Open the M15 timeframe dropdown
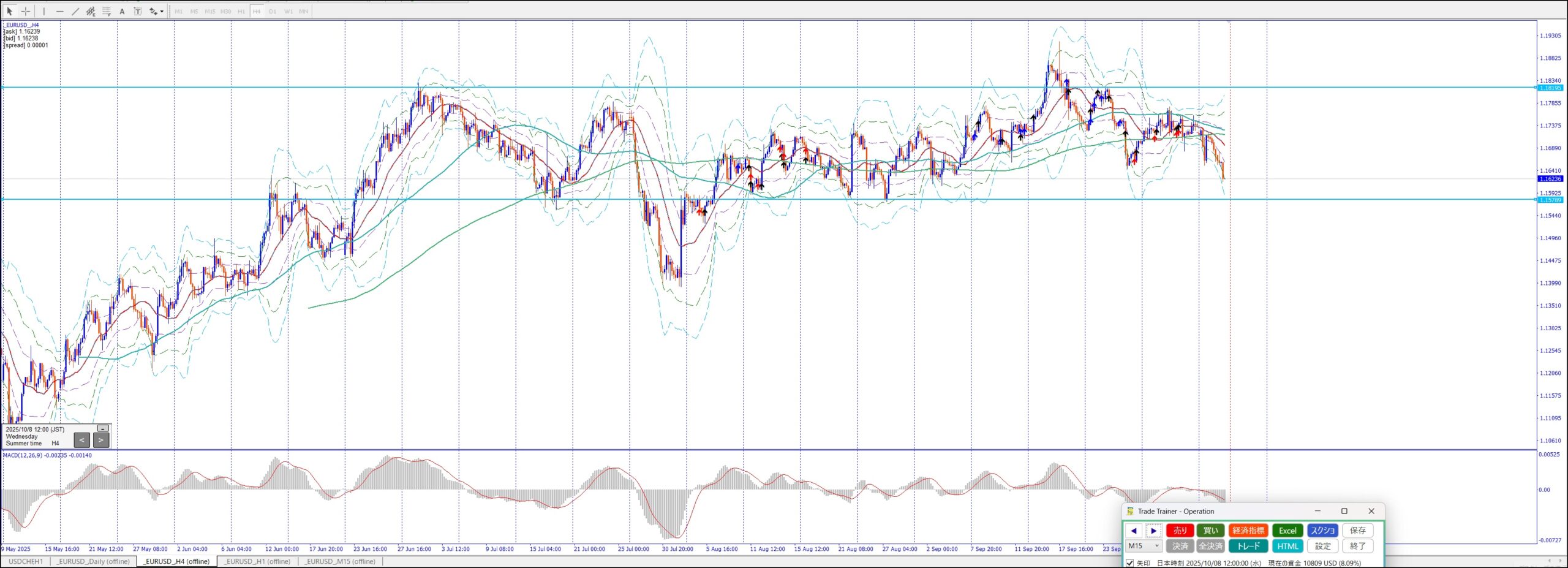The width and height of the screenshot is (1568, 568). (1144, 545)
